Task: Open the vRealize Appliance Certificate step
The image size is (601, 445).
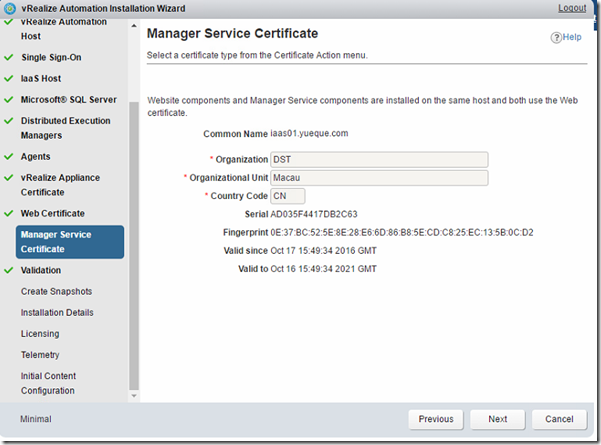Action: tap(61, 185)
